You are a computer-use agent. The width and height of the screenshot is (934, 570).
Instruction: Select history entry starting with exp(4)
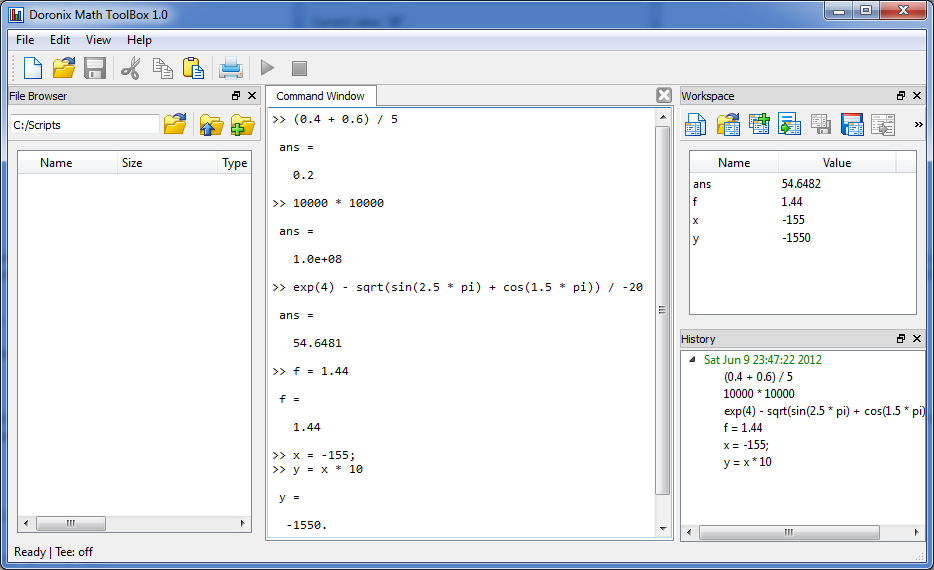824,411
